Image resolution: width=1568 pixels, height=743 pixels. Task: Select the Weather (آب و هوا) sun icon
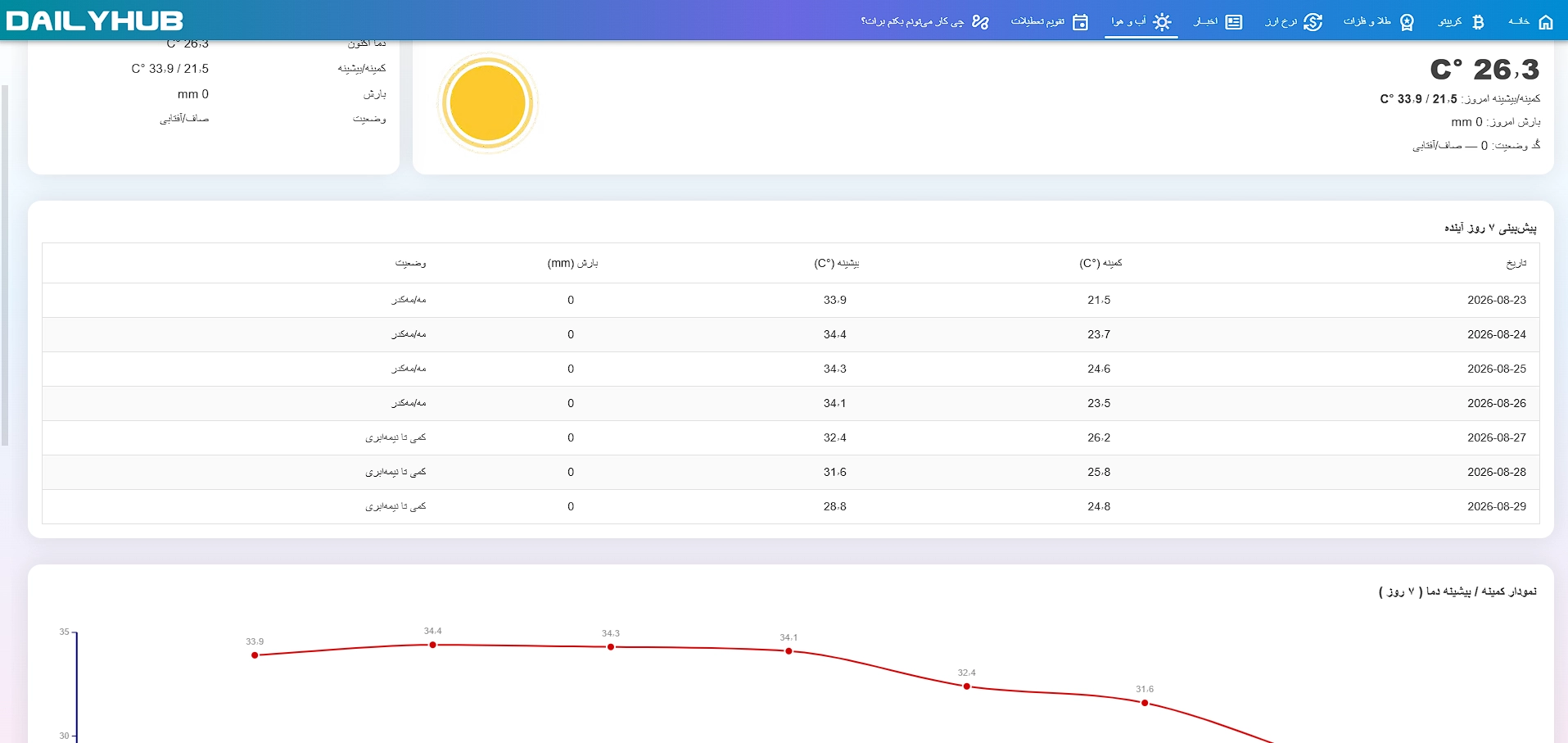point(1162,22)
